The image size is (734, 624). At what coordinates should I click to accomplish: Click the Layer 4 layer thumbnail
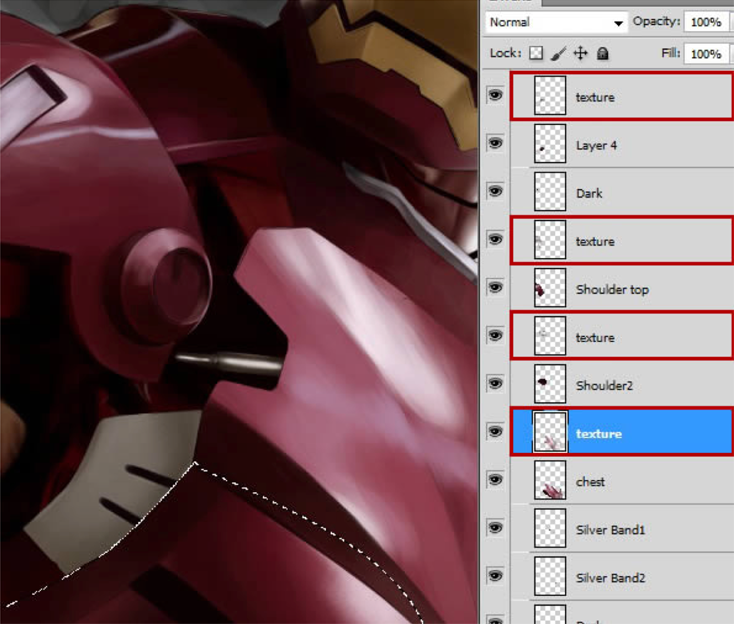pos(550,143)
